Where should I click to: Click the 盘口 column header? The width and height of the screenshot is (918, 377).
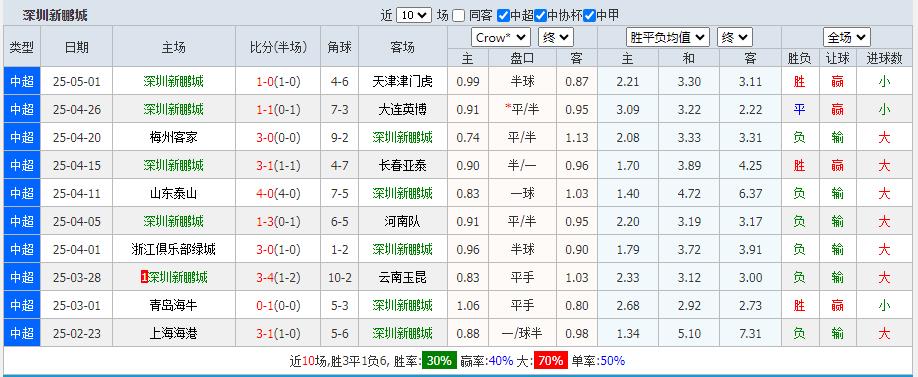[x=522, y=58]
